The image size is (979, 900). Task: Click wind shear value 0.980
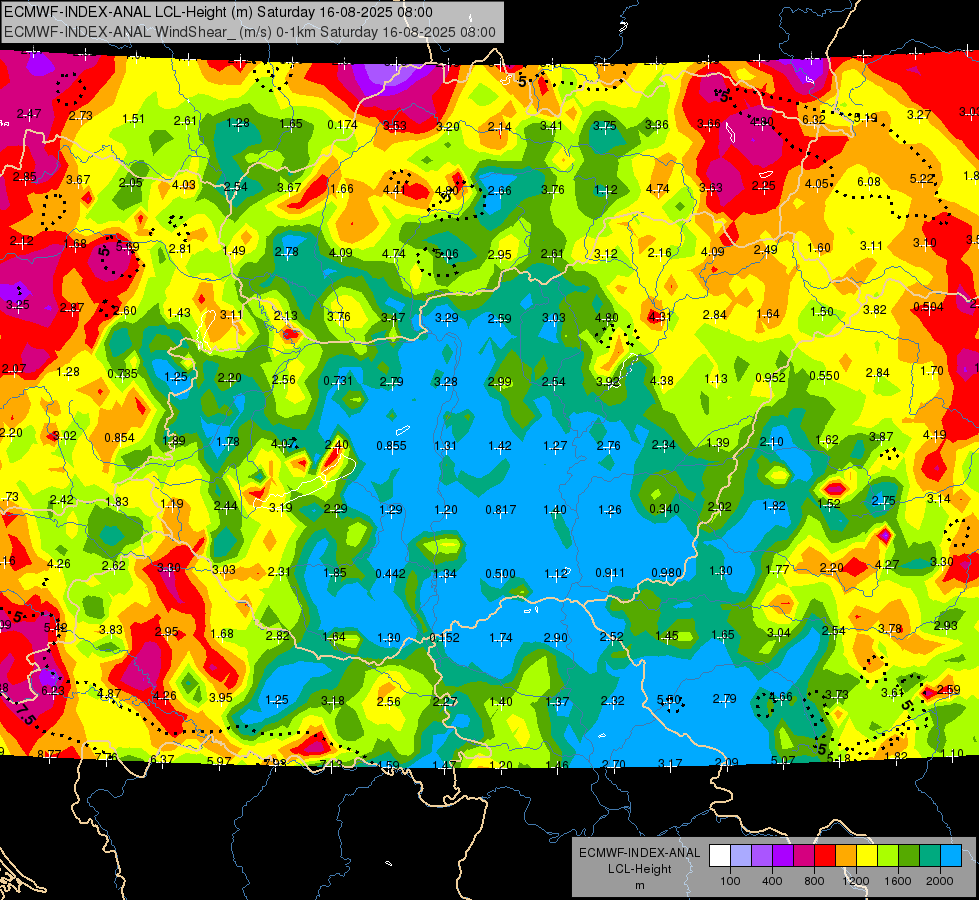666,573
